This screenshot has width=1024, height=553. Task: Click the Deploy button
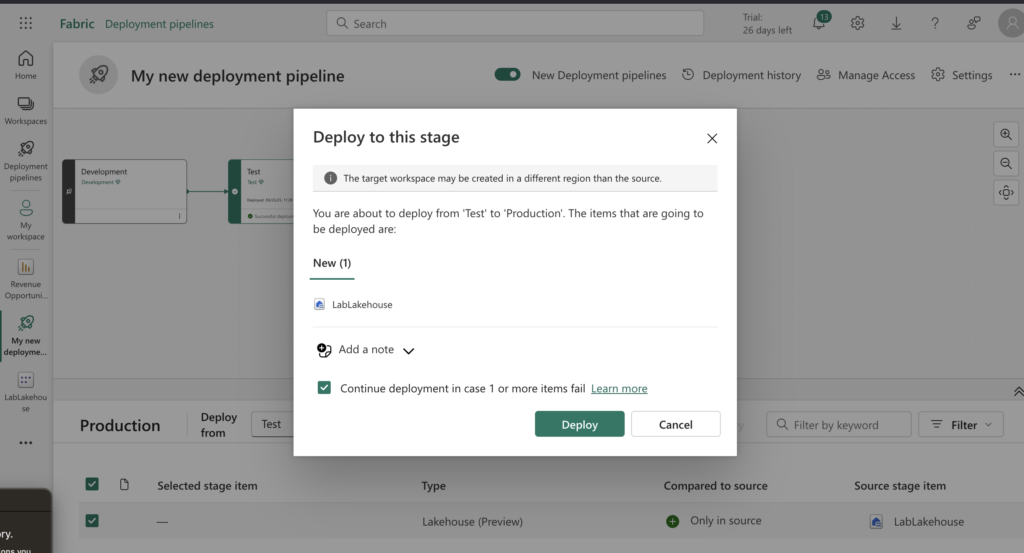tap(579, 424)
